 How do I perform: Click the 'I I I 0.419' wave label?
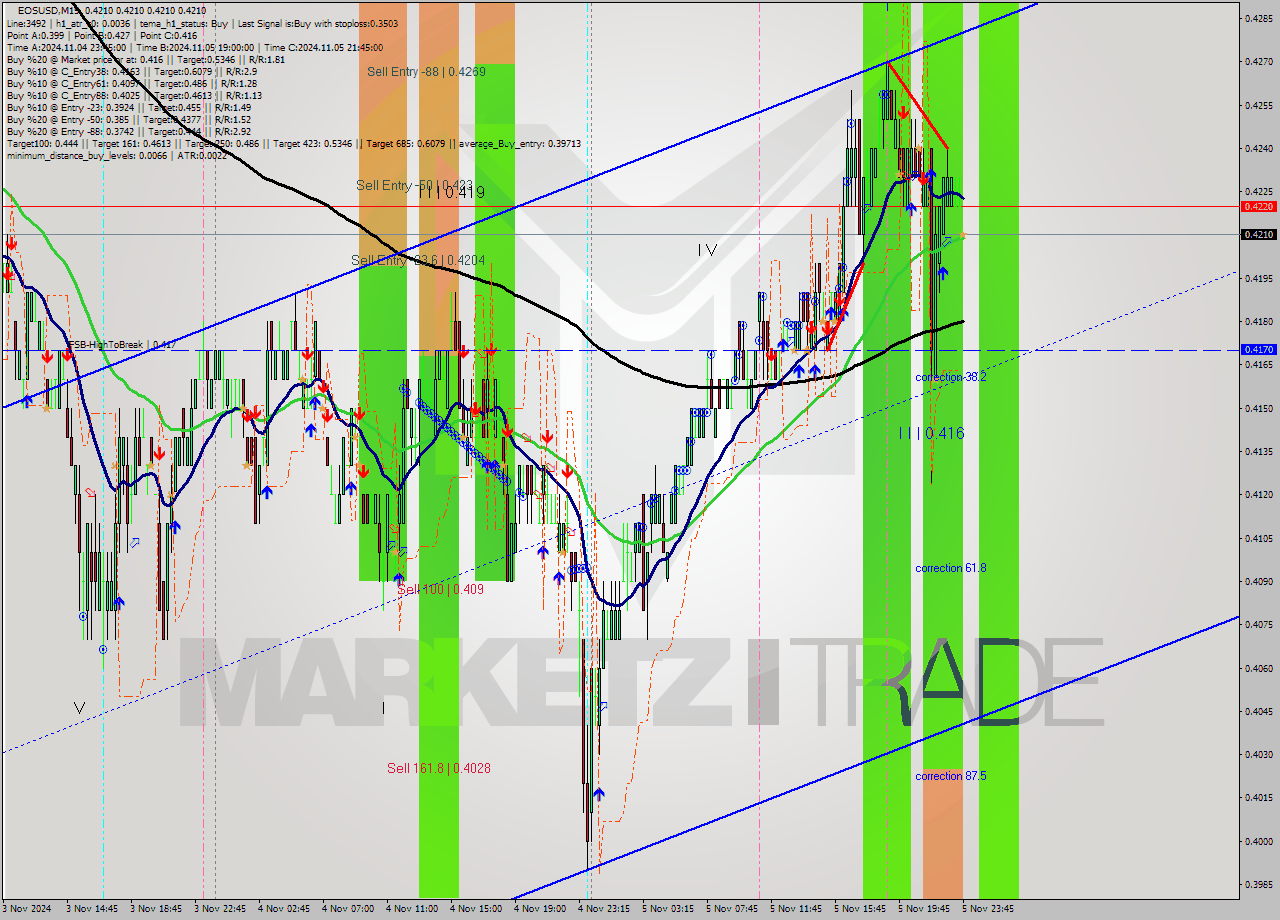(x=451, y=192)
